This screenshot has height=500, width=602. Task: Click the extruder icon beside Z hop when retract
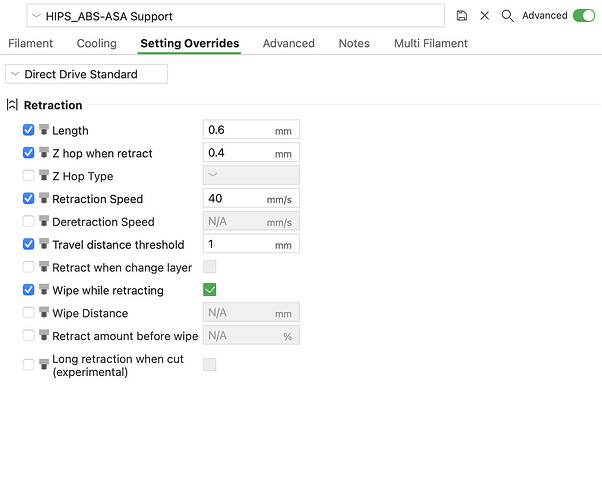44,153
